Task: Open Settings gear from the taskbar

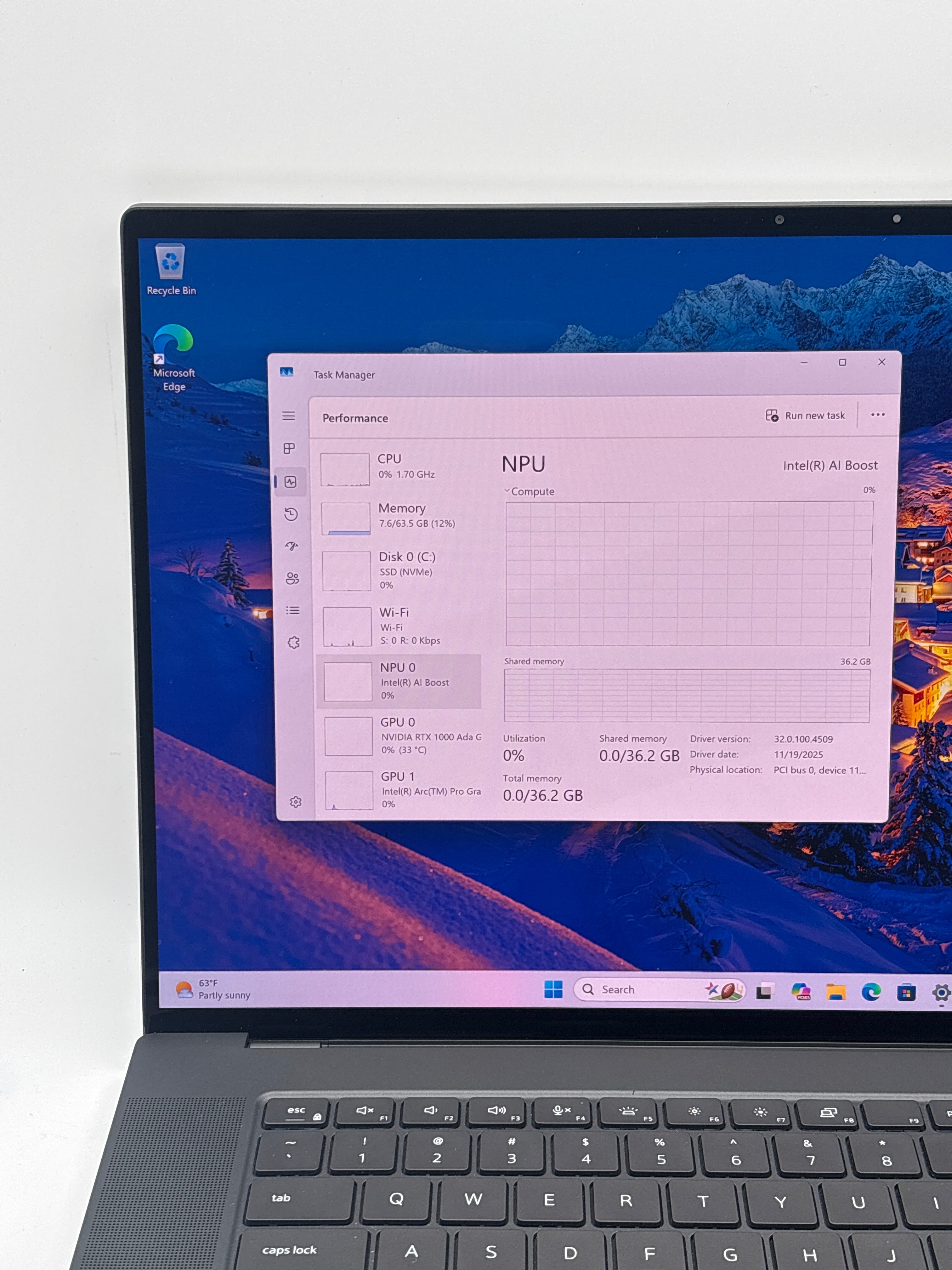Action: click(x=941, y=993)
